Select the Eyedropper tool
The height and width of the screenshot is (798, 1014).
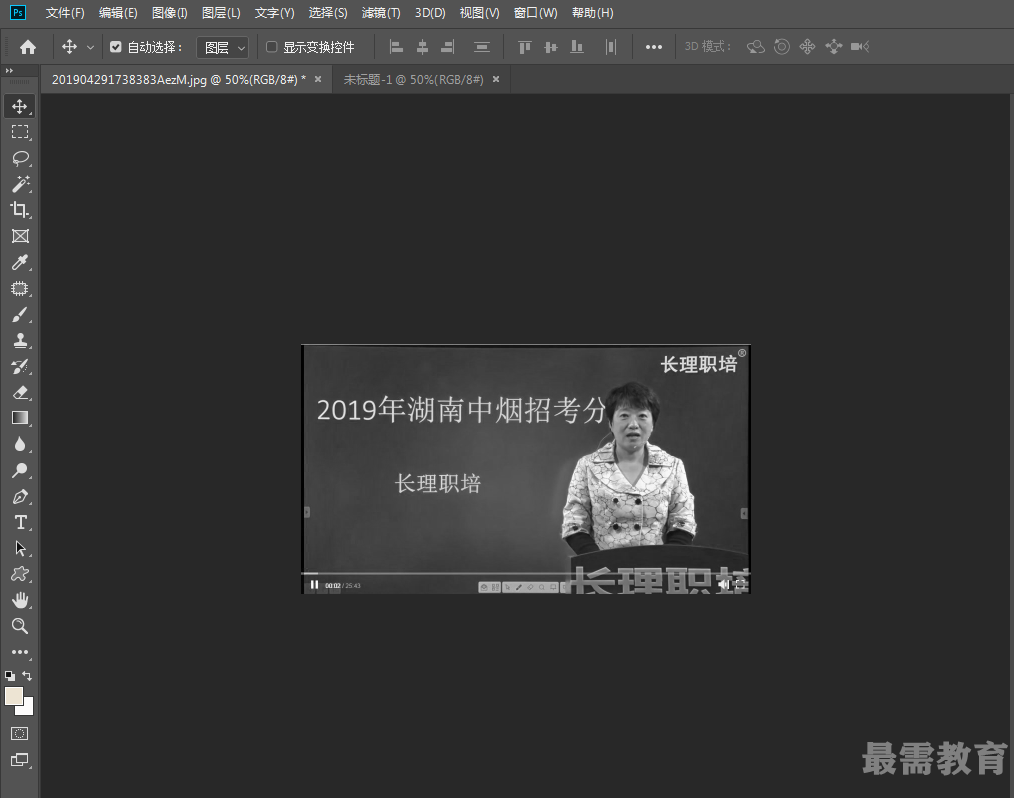(20, 262)
